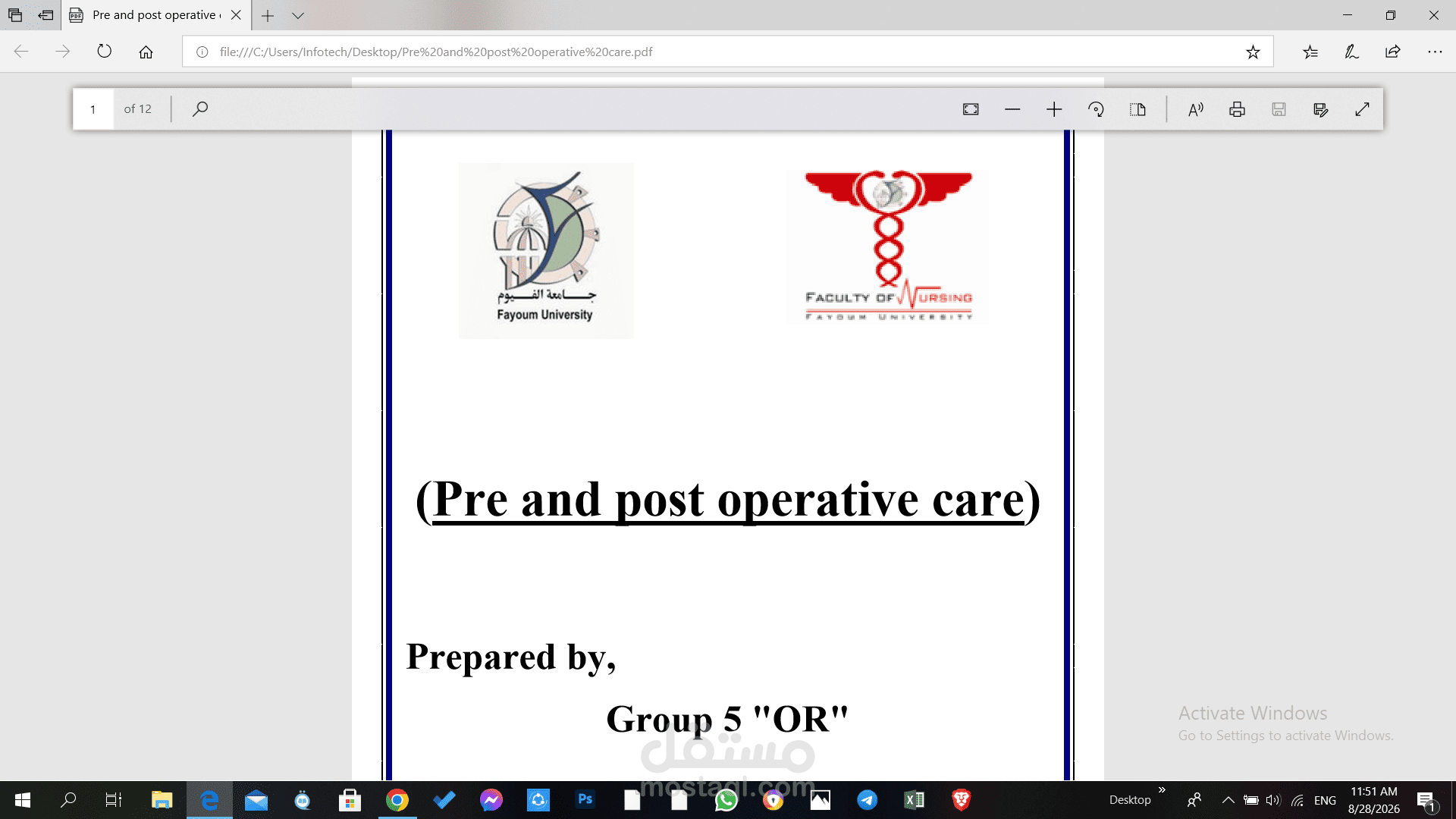Open Excel from the taskbar

(915, 800)
